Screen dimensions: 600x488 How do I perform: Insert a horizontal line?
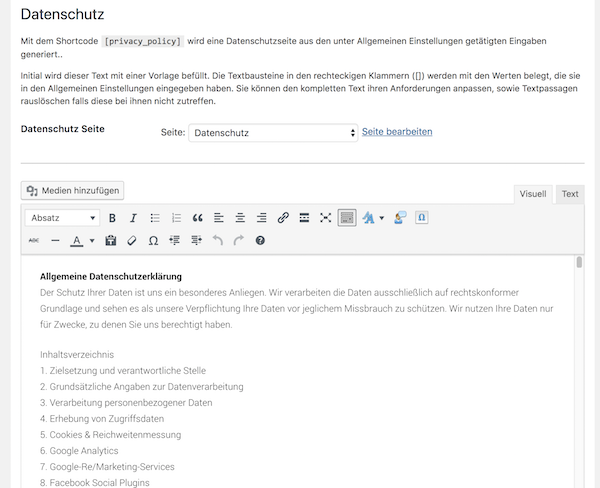55,241
